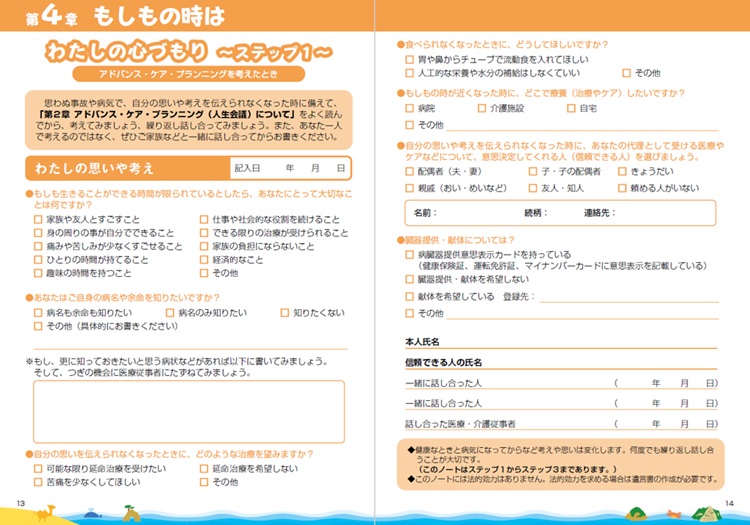Select 痛みや苦しみが少なくすごせること checkbox
This screenshot has height=525, width=750.
pyautogui.click(x=38, y=246)
